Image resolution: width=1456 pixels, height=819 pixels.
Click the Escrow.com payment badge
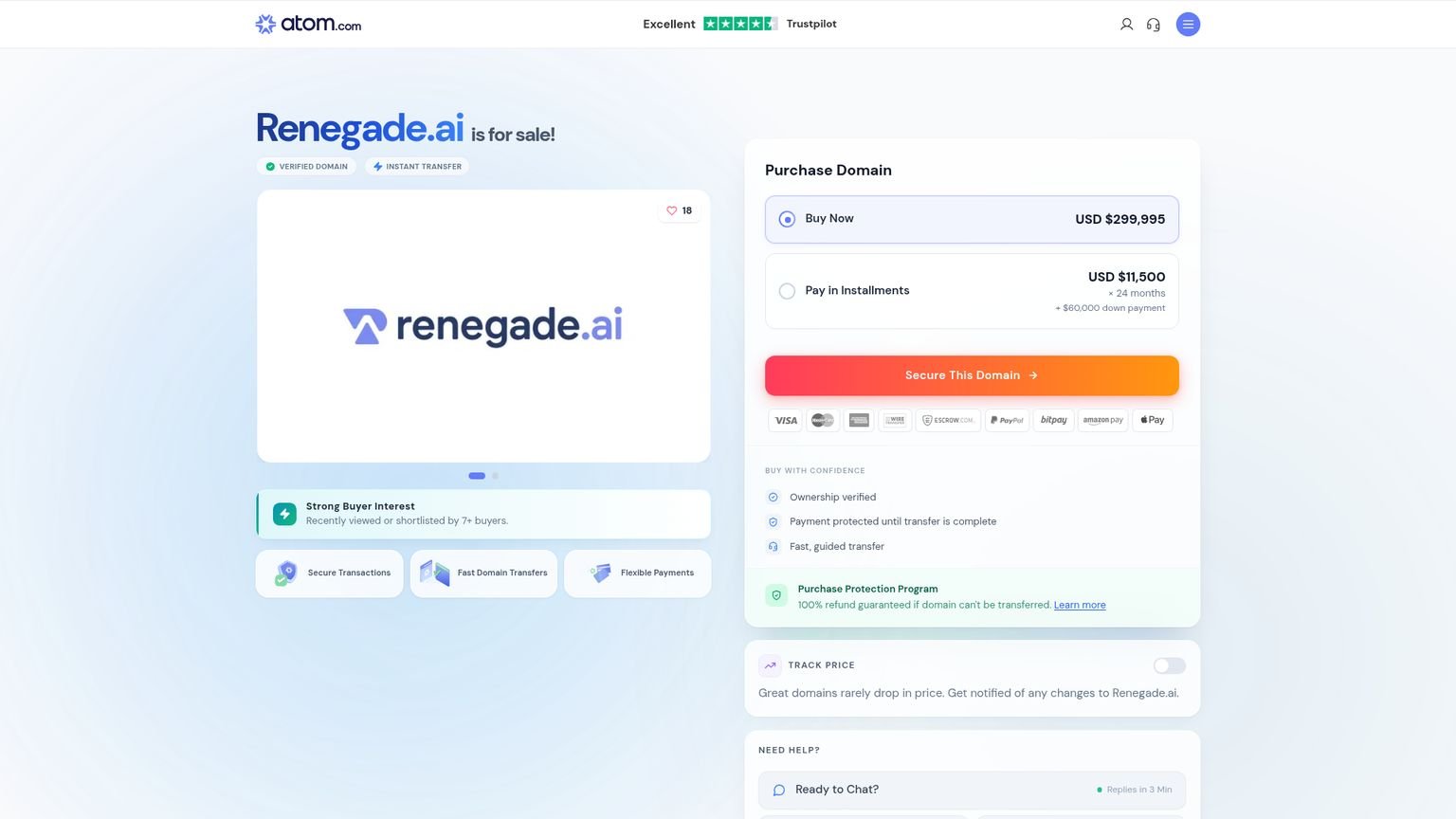click(x=948, y=420)
